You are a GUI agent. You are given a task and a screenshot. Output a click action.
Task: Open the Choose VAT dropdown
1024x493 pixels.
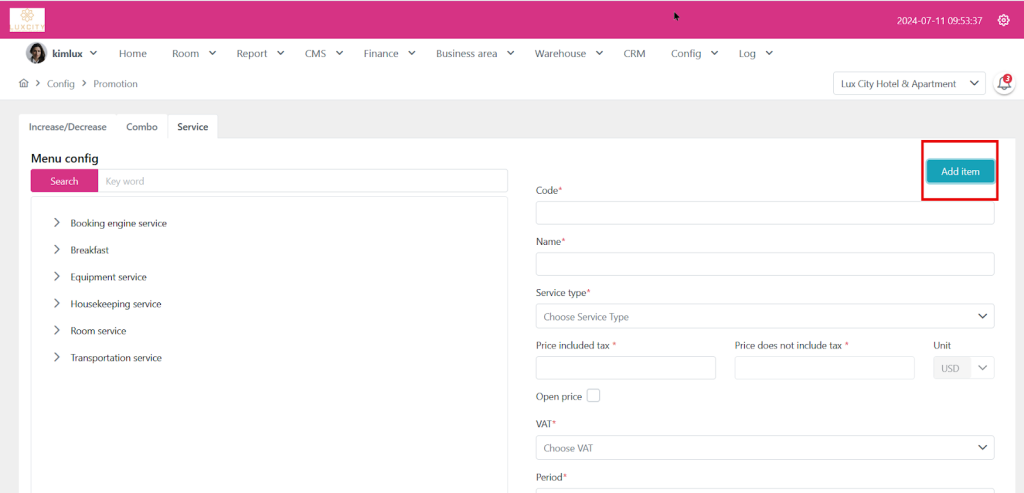point(765,448)
